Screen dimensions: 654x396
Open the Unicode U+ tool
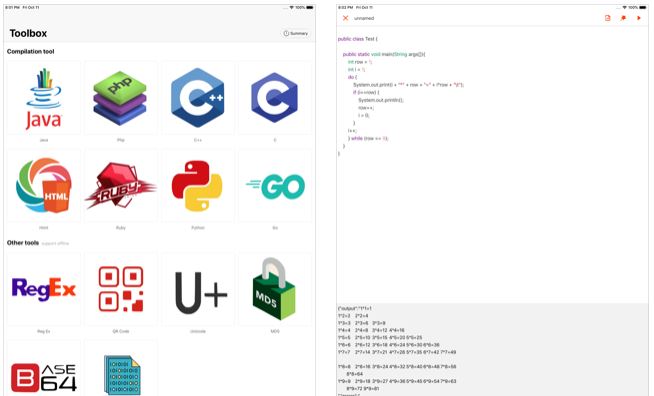pos(198,289)
